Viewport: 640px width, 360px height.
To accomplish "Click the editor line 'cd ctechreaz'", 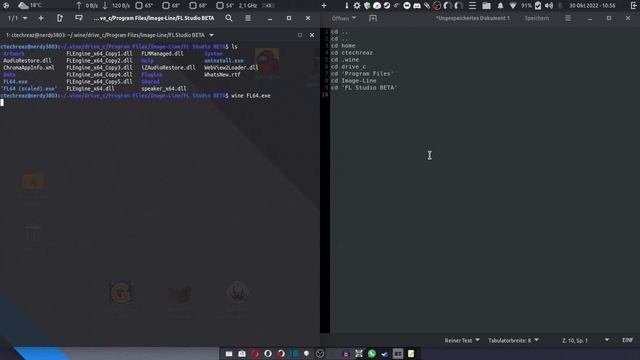I will pyautogui.click(x=351, y=53).
